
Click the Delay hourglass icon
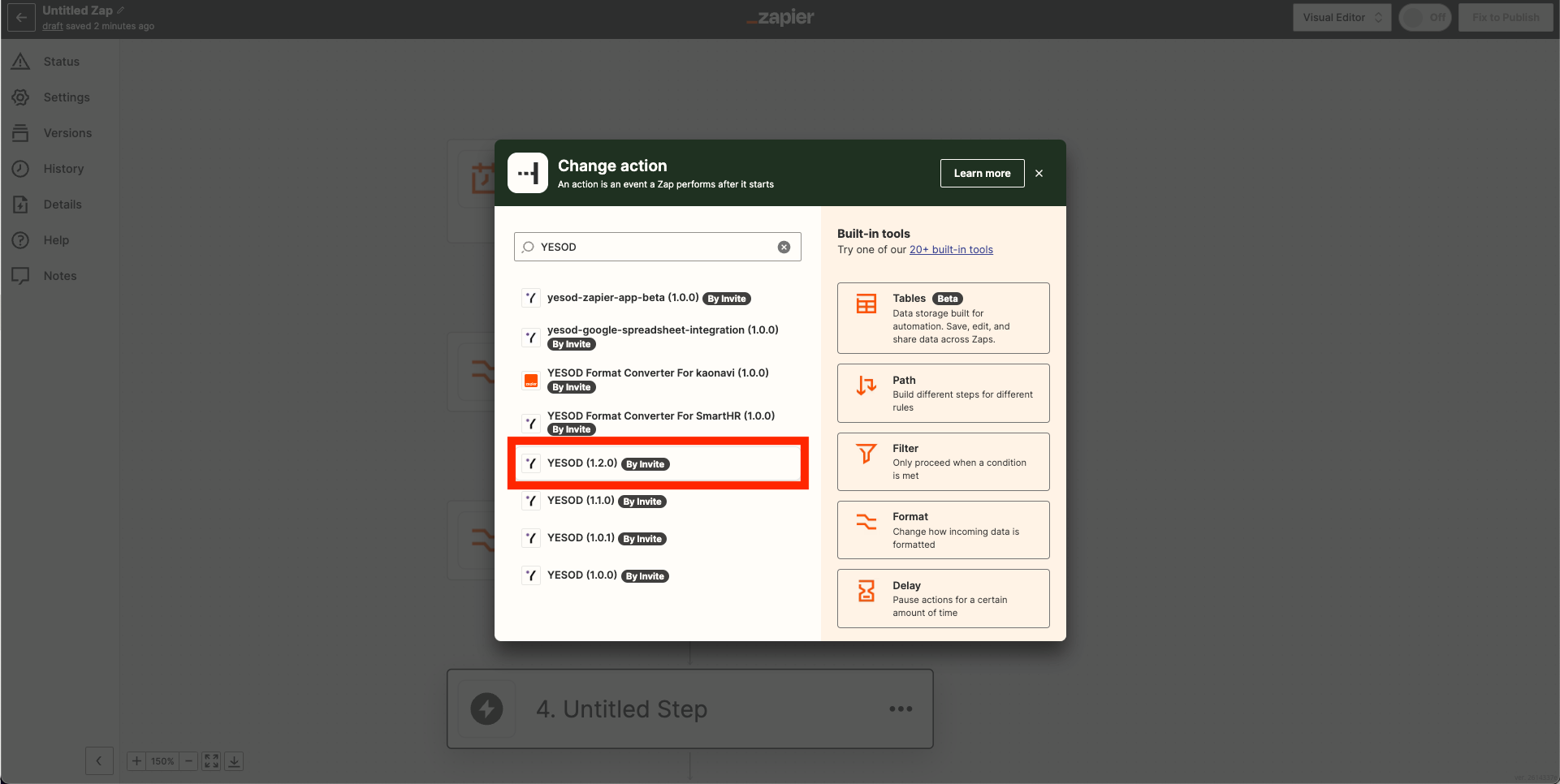click(866, 591)
